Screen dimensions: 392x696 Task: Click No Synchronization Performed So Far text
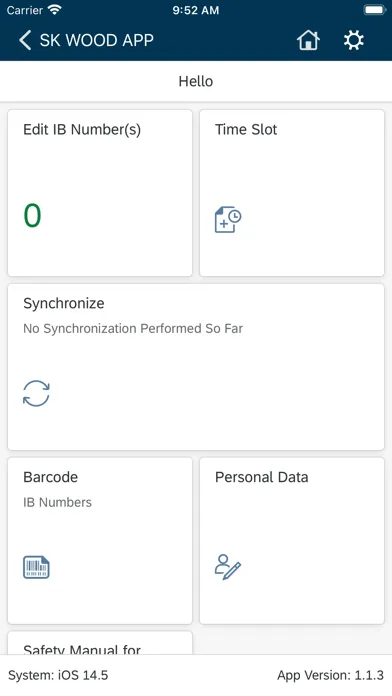coord(133,328)
